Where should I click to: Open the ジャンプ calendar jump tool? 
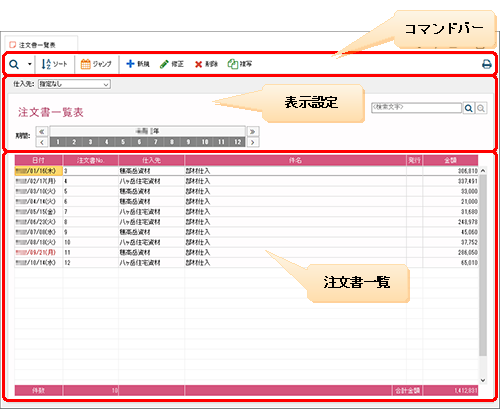coord(86,64)
